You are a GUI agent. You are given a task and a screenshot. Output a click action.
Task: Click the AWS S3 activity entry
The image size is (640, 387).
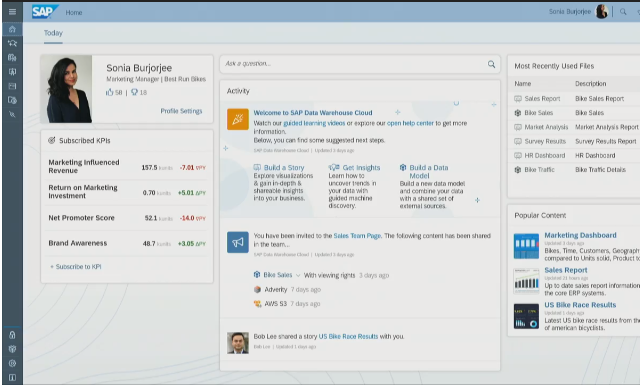pos(287,304)
